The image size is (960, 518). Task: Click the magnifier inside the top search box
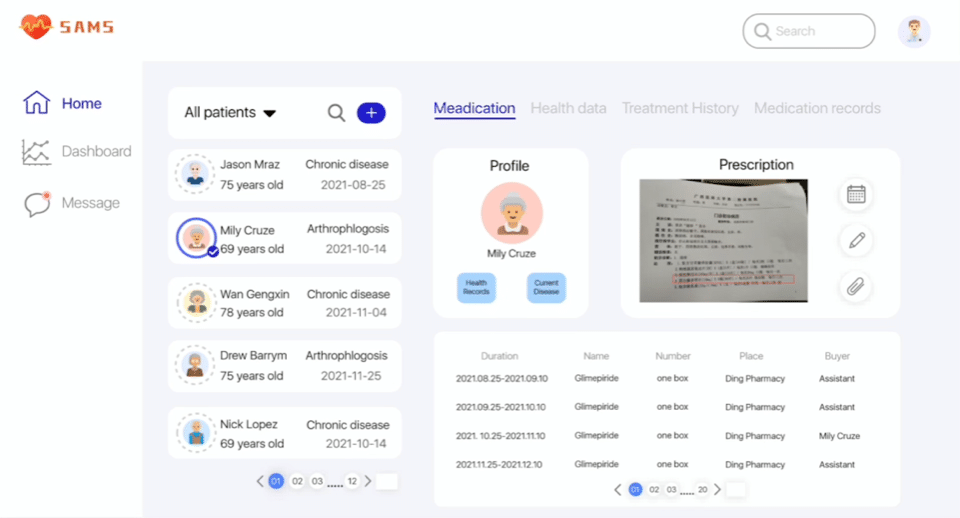click(762, 31)
